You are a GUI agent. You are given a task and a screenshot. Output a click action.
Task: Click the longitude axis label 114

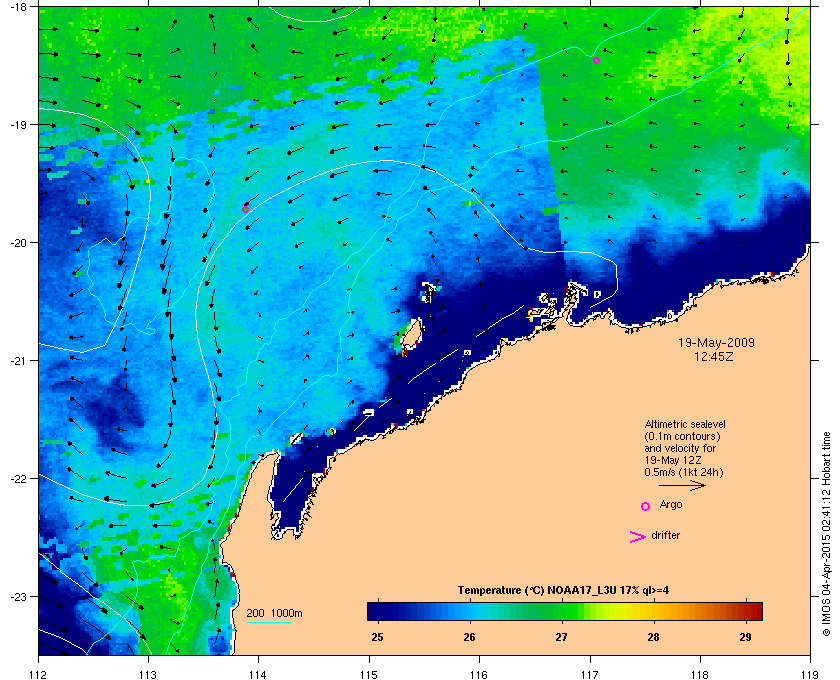(x=258, y=674)
